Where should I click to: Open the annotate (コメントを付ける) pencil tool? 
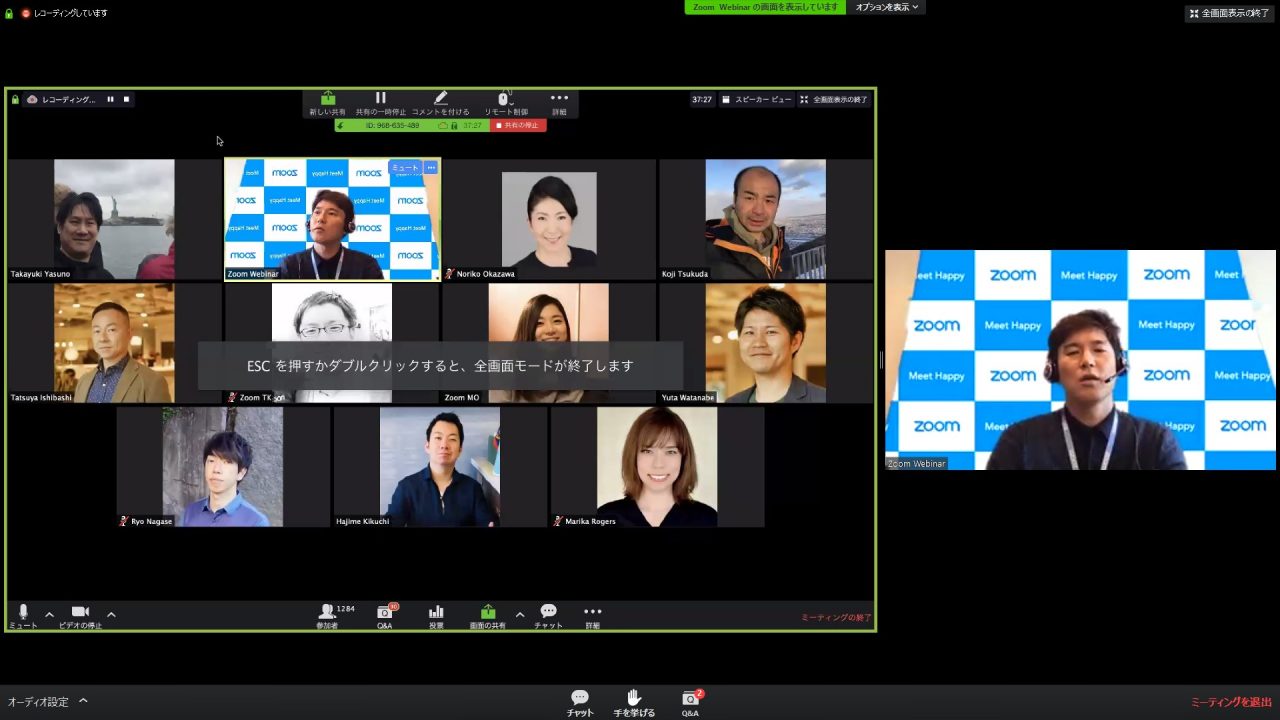pyautogui.click(x=441, y=102)
